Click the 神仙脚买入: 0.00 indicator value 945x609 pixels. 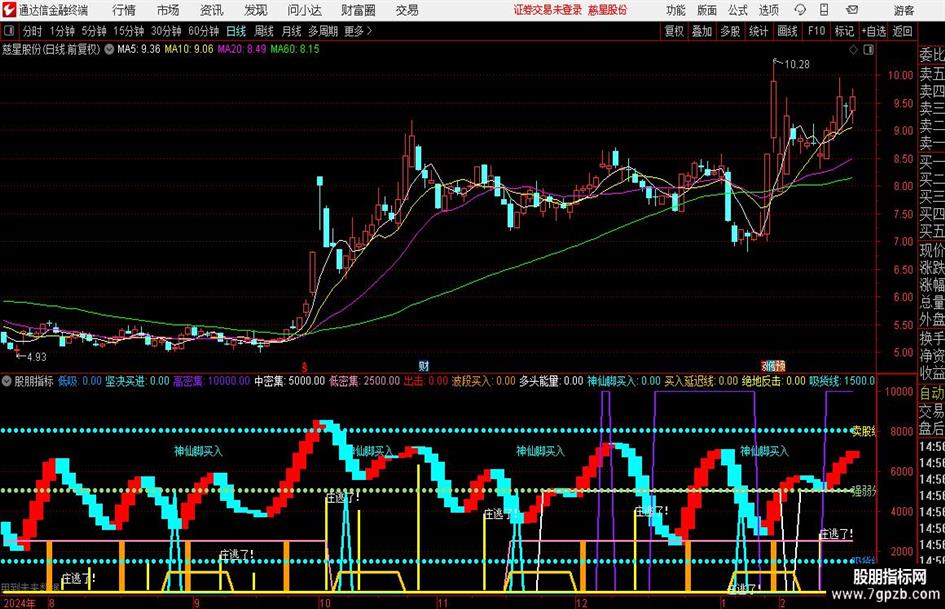pyautogui.click(x=624, y=381)
